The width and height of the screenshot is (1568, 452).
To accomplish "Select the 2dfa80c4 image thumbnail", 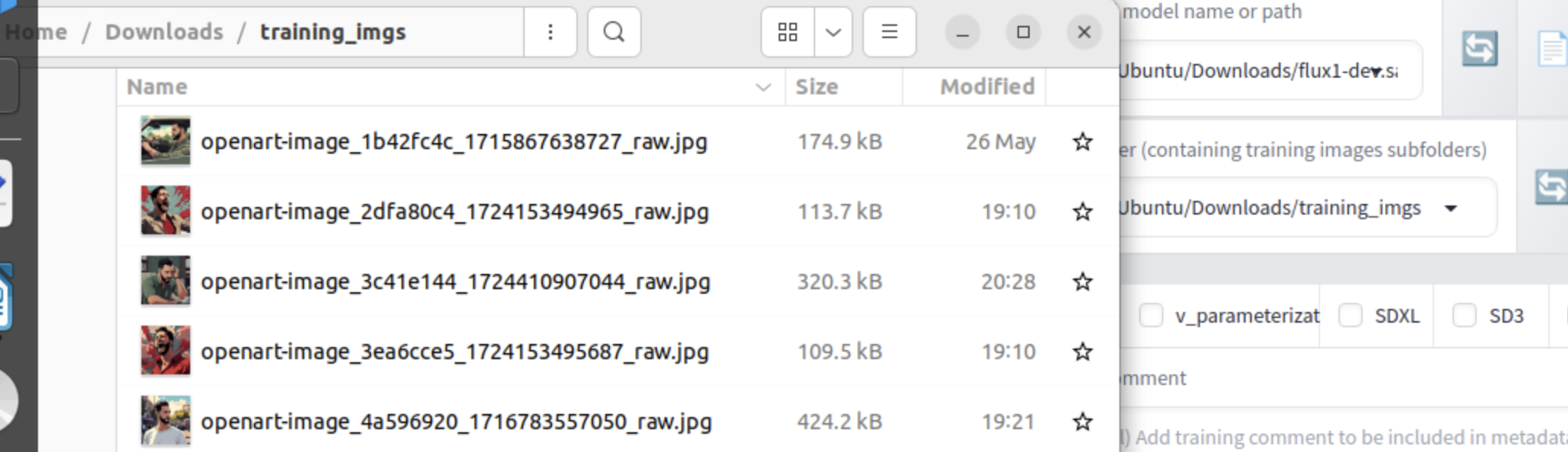I will 166,211.
